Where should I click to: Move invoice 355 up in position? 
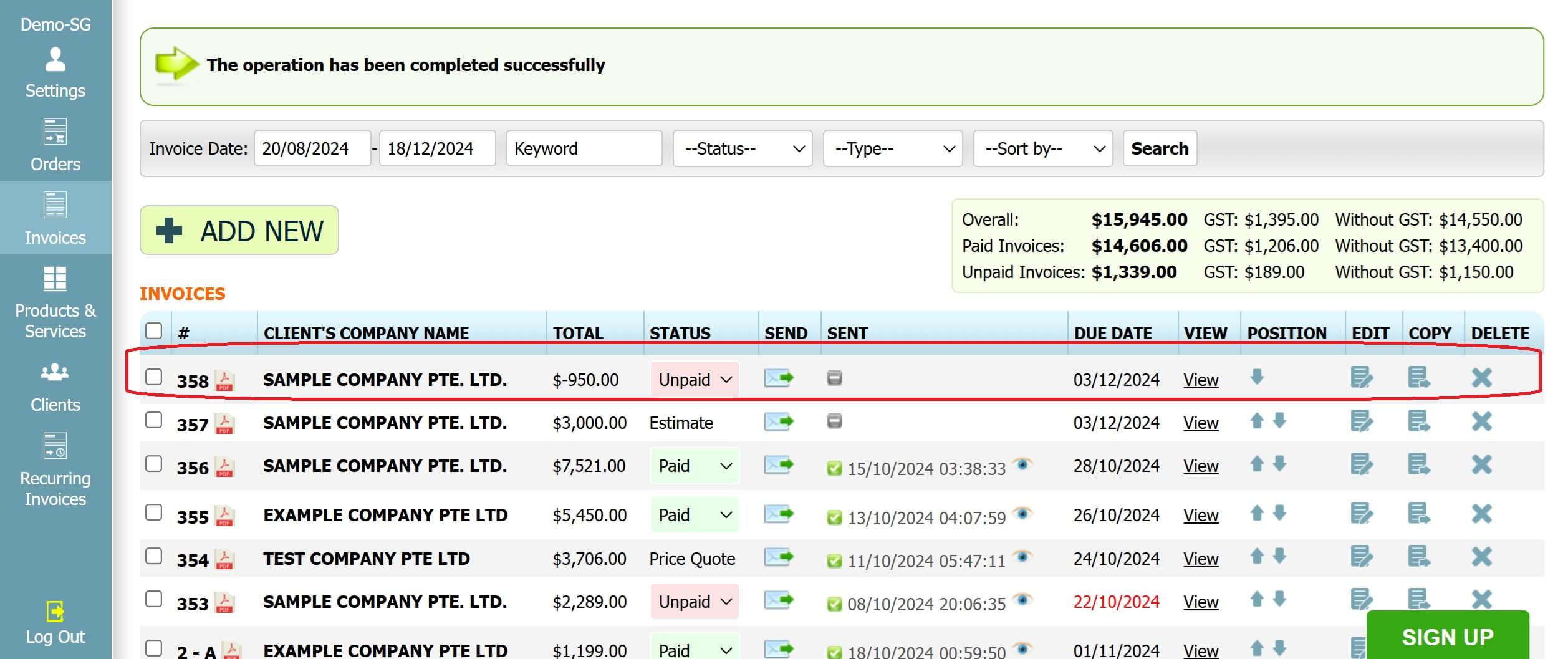click(1257, 512)
